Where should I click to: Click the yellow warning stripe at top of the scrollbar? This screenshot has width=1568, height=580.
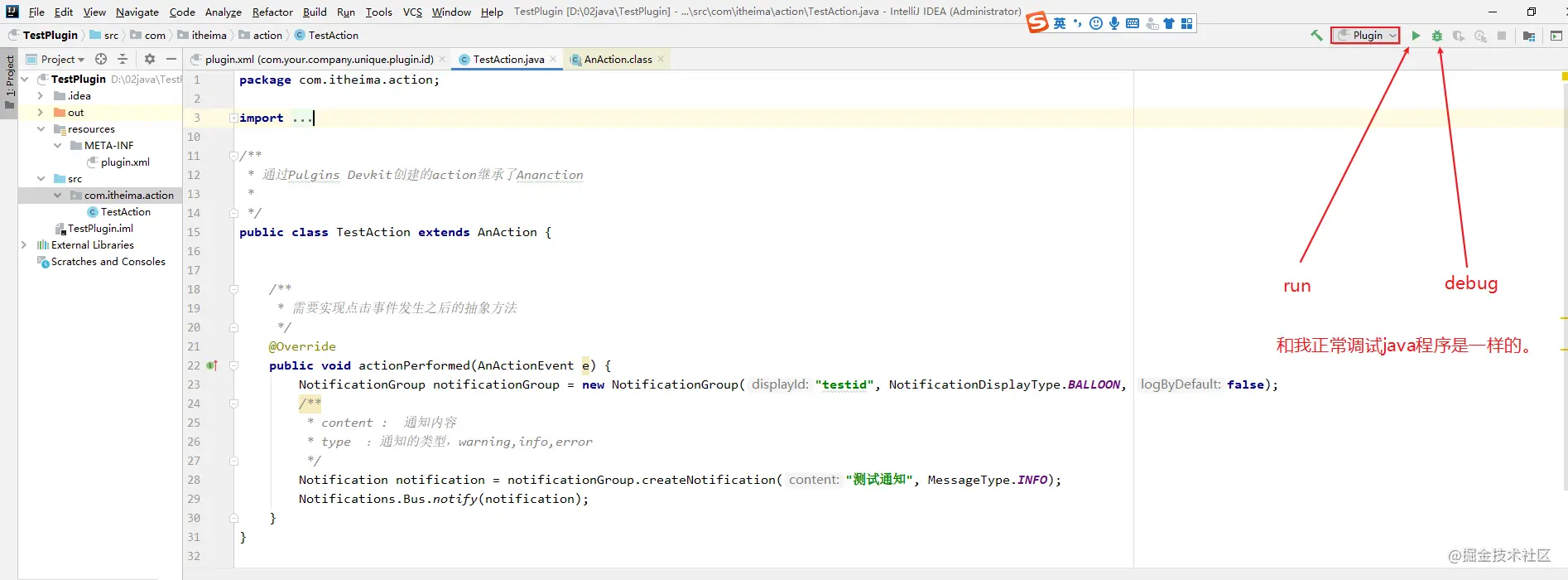coord(1564,77)
